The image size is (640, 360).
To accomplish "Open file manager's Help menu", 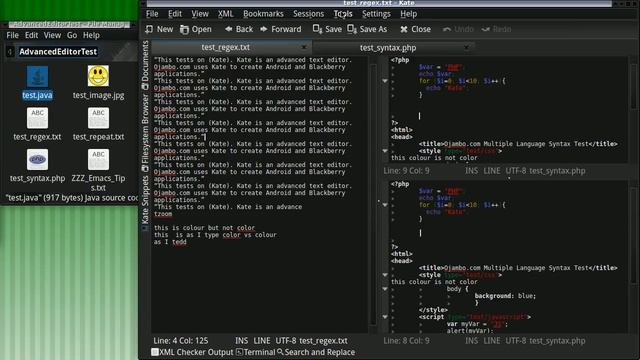I will click(91, 35).
